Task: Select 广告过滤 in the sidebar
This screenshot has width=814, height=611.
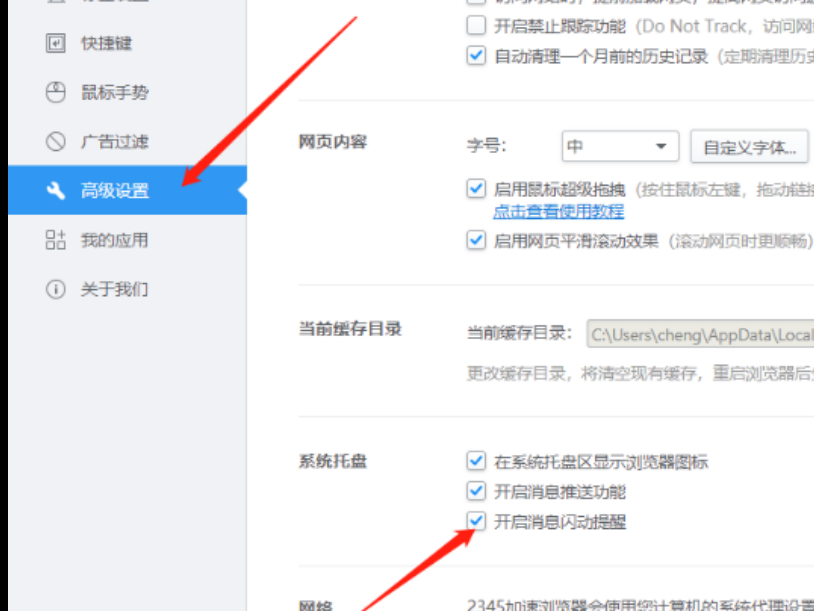Action: [x=127, y=141]
